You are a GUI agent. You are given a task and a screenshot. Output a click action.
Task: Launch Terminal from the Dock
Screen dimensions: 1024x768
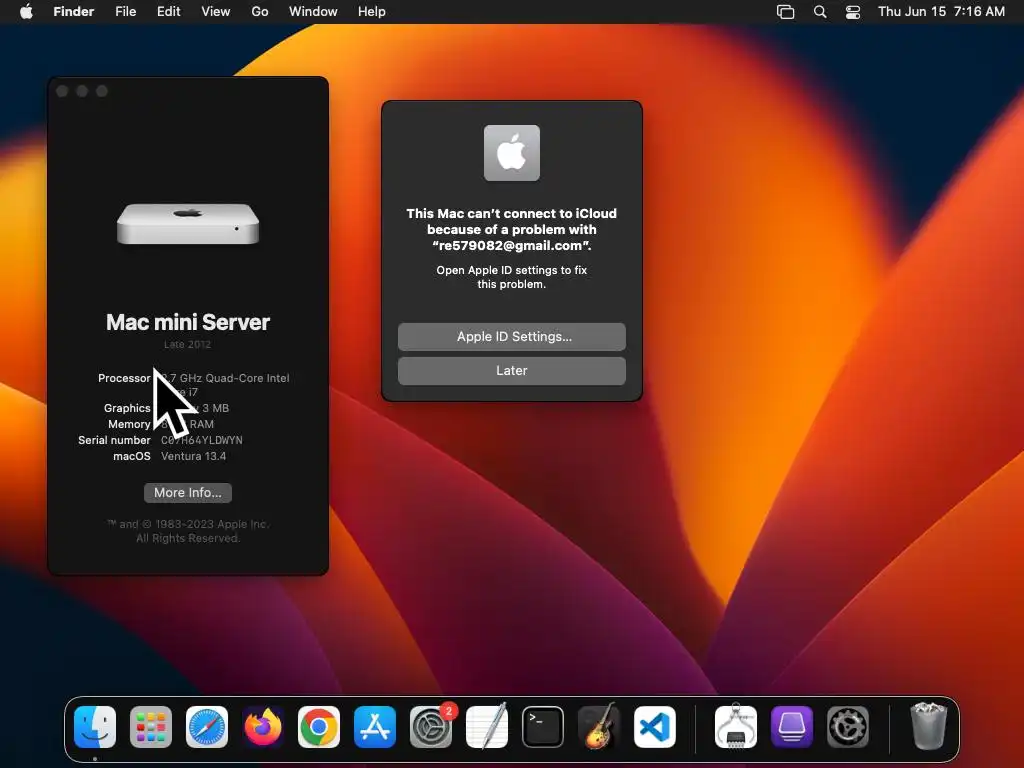click(x=543, y=727)
